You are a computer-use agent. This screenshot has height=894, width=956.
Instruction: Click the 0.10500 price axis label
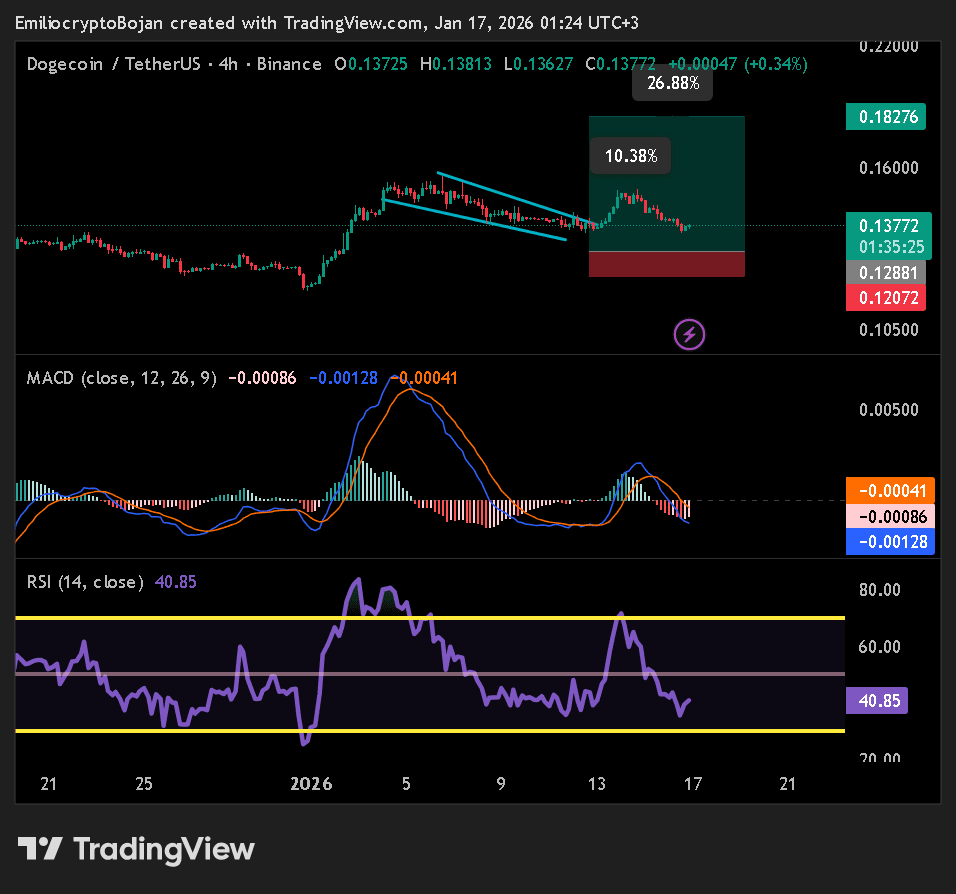(x=888, y=330)
